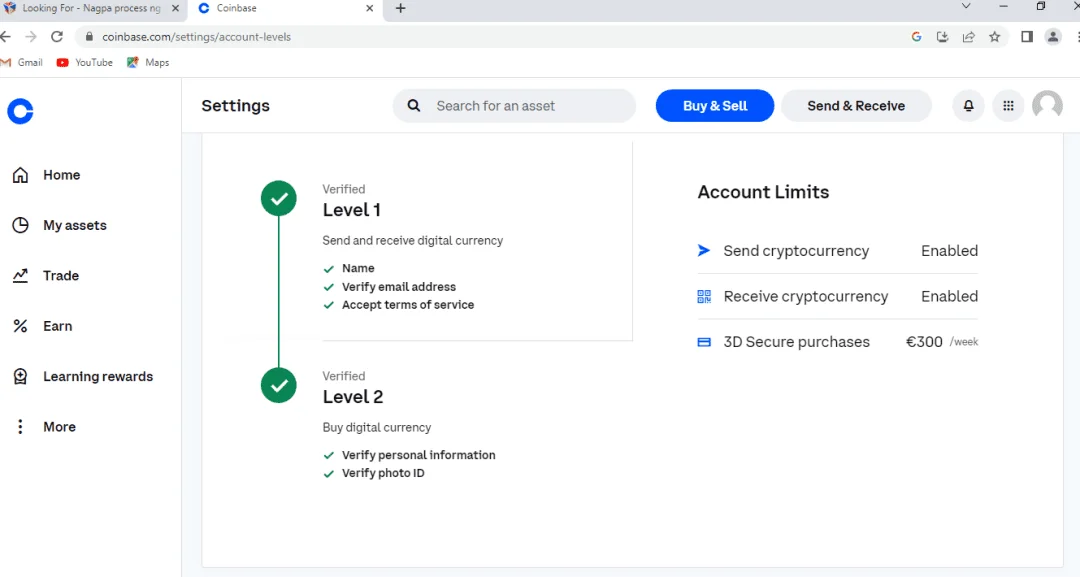Select the Level 1 heading
The width and height of the screenshot is (1080, 577).
click(x=351, y=210)
